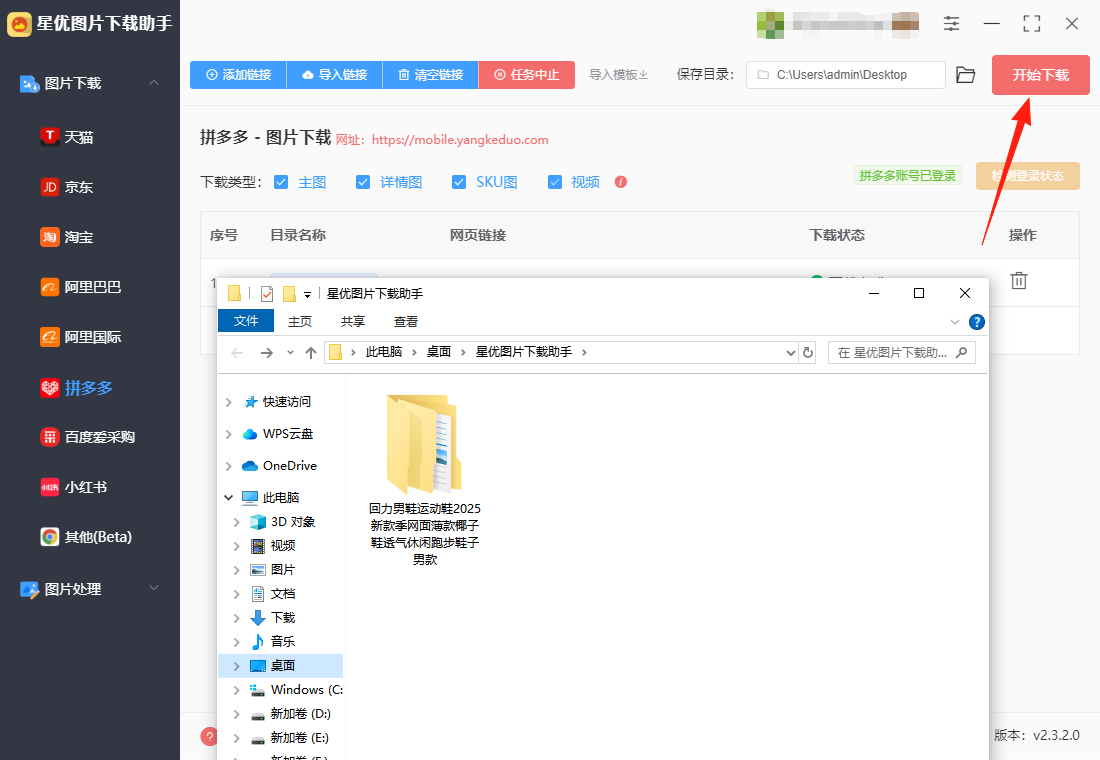
Task: Go up one folder level in Explorer
Action: [x=311, y=353]
